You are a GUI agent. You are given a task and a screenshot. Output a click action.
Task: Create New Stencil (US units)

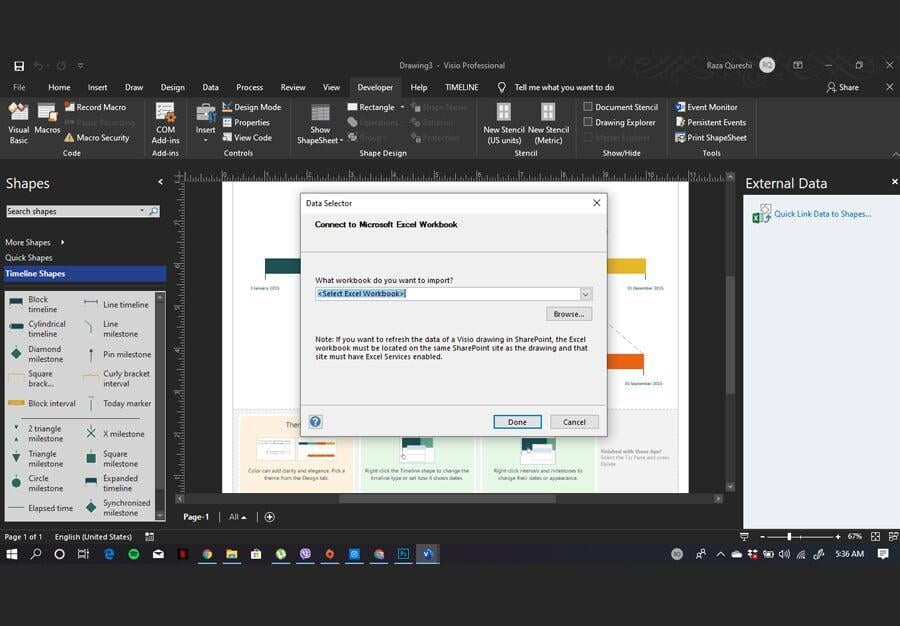click(x=503, y=123)
